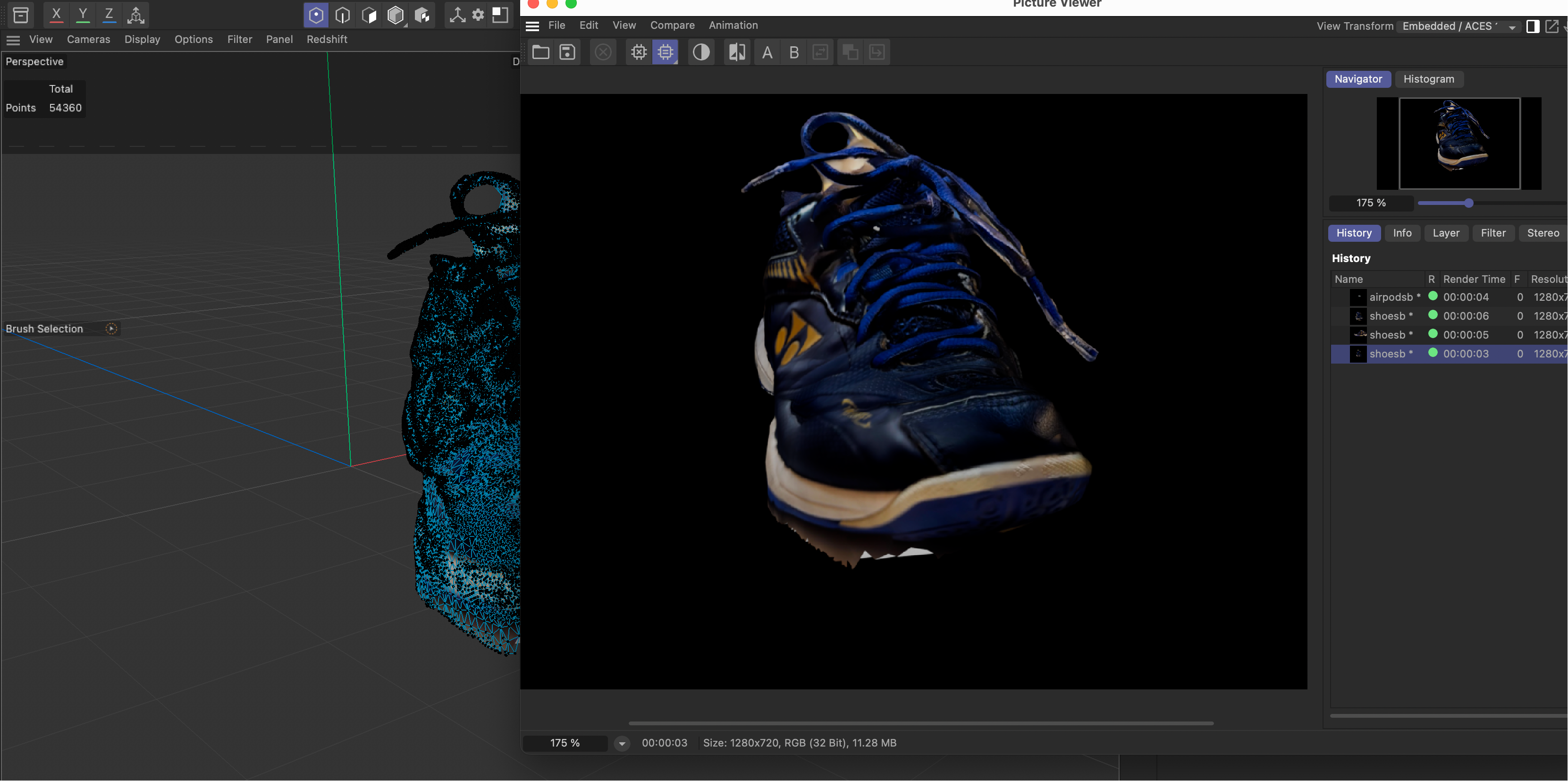Open the Layer tab

[x=1446, y=233]
